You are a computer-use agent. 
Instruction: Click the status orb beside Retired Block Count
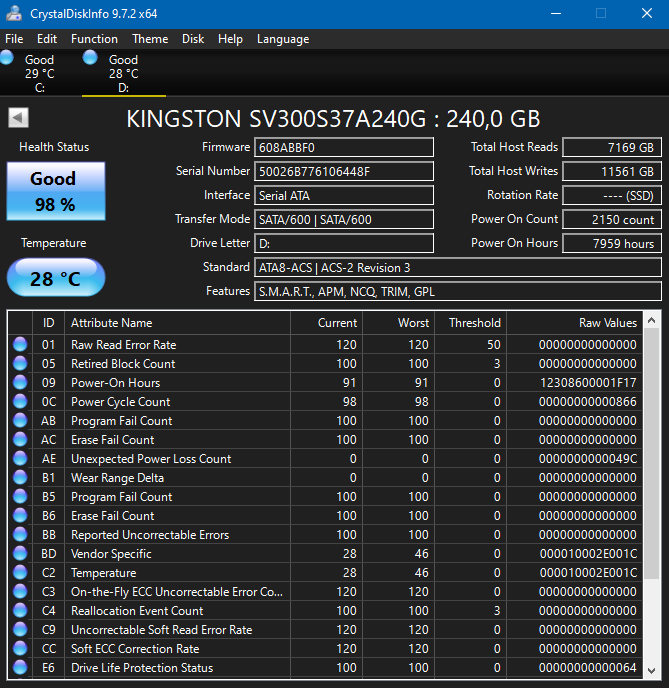[x=21, y=364]
